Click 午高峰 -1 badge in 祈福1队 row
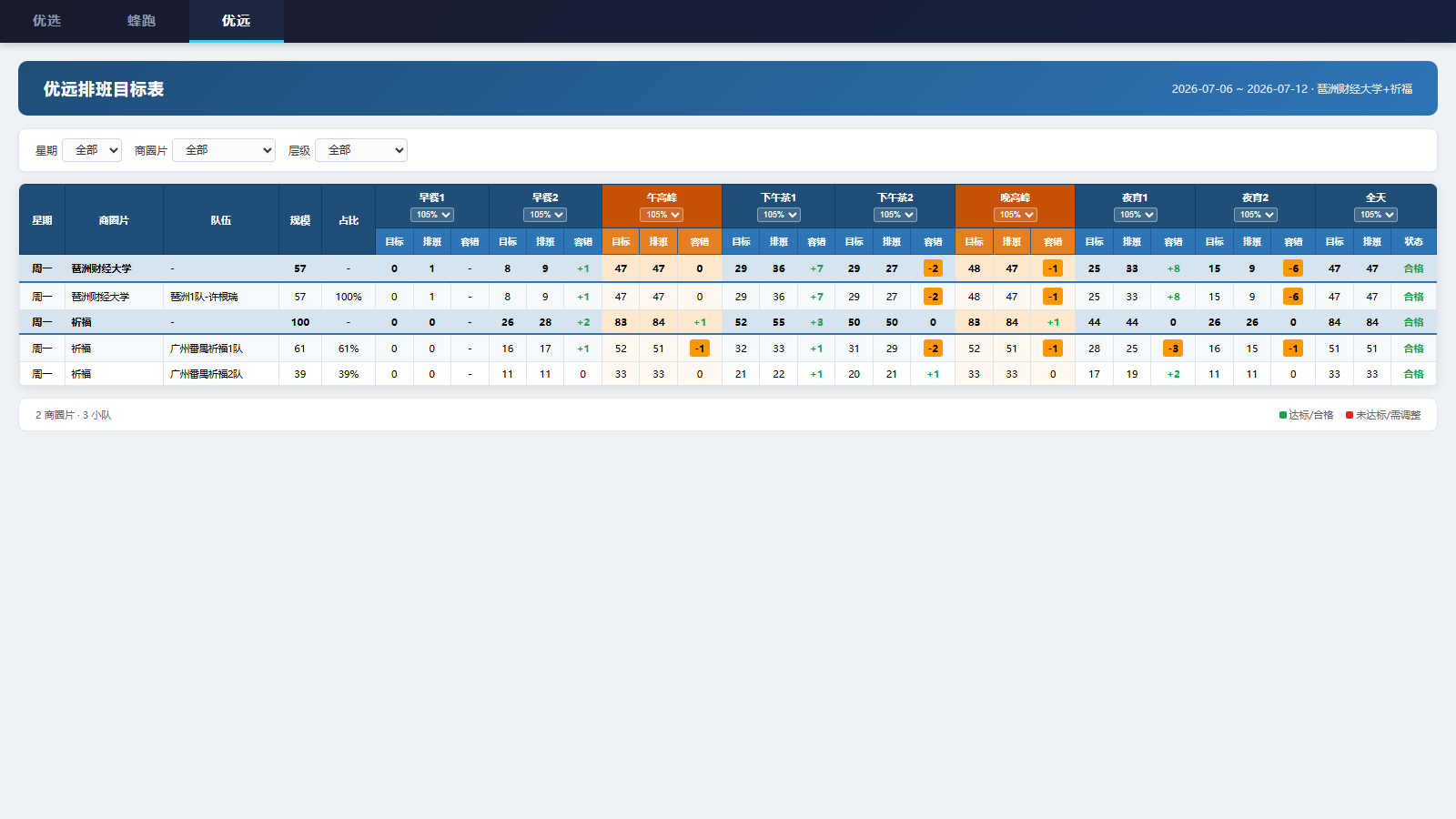This screenshot has height=819, width=1456. point(699,349)
